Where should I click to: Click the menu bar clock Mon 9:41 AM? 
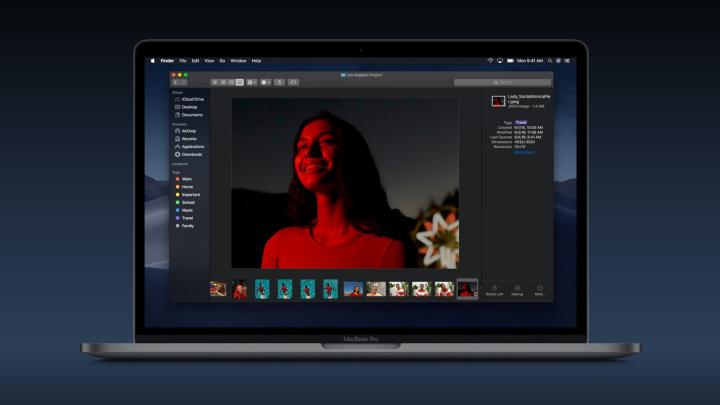coord(530,61)
